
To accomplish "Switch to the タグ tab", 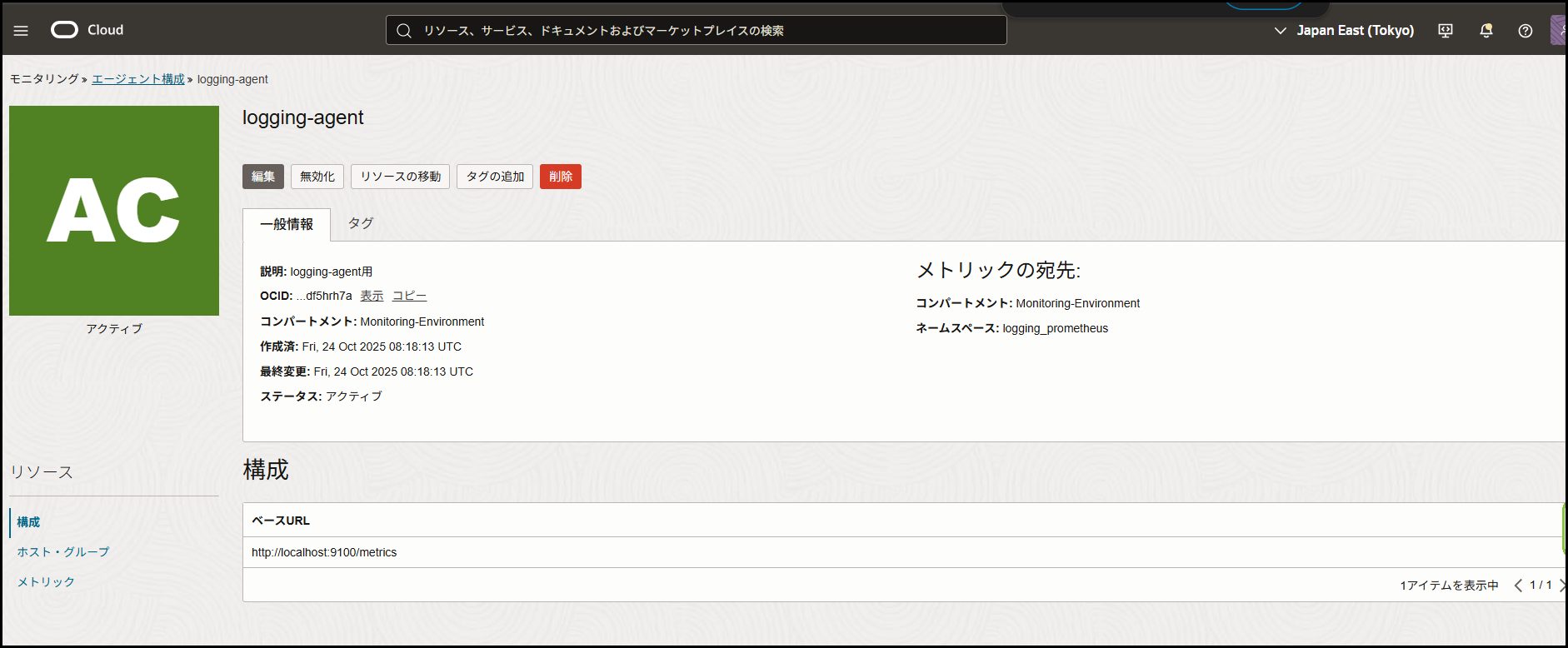I will tap(360, 223).
